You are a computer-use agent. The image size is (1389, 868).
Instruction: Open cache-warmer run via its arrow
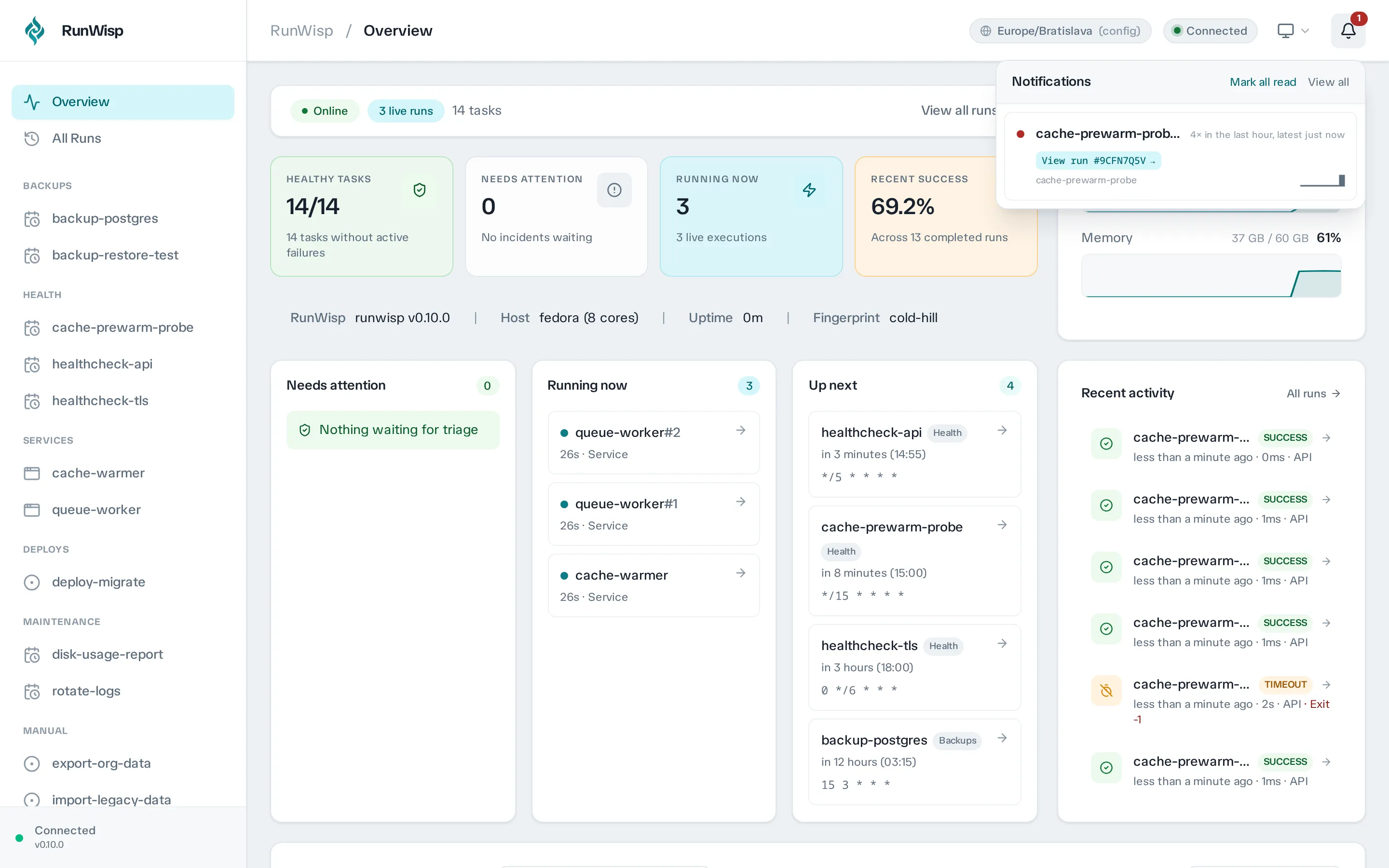pos(741,573)
